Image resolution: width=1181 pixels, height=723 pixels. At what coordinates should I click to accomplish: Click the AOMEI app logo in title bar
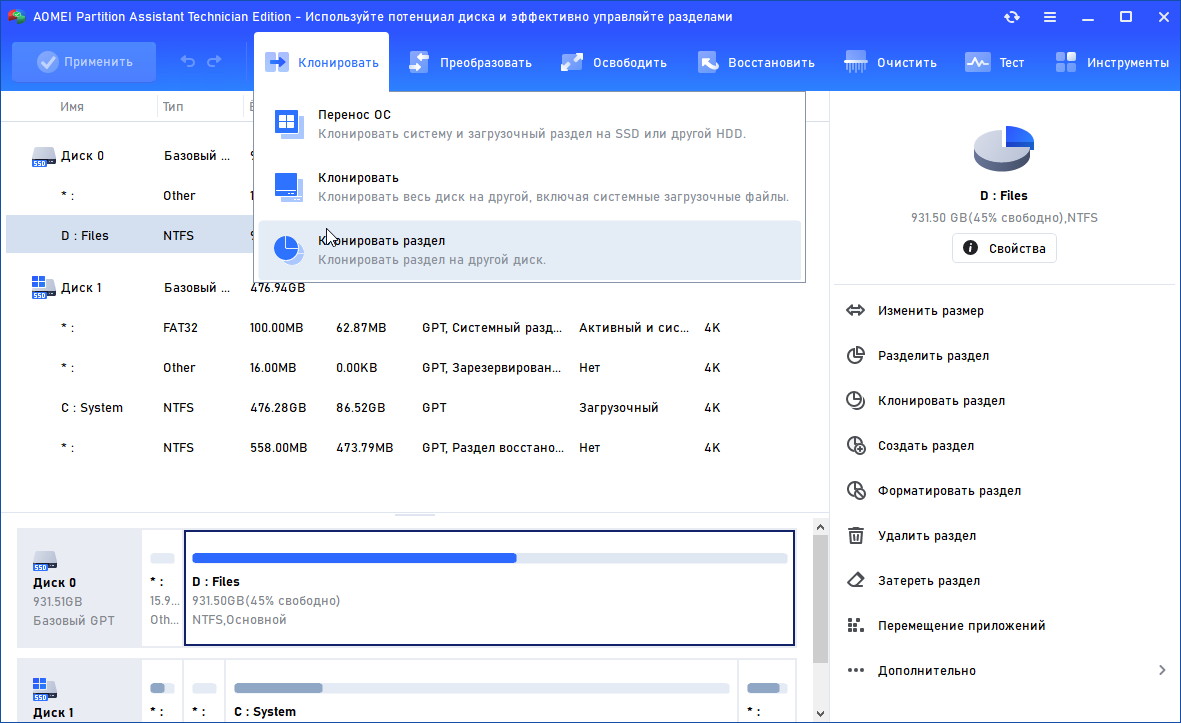click(x=16, y=17)
